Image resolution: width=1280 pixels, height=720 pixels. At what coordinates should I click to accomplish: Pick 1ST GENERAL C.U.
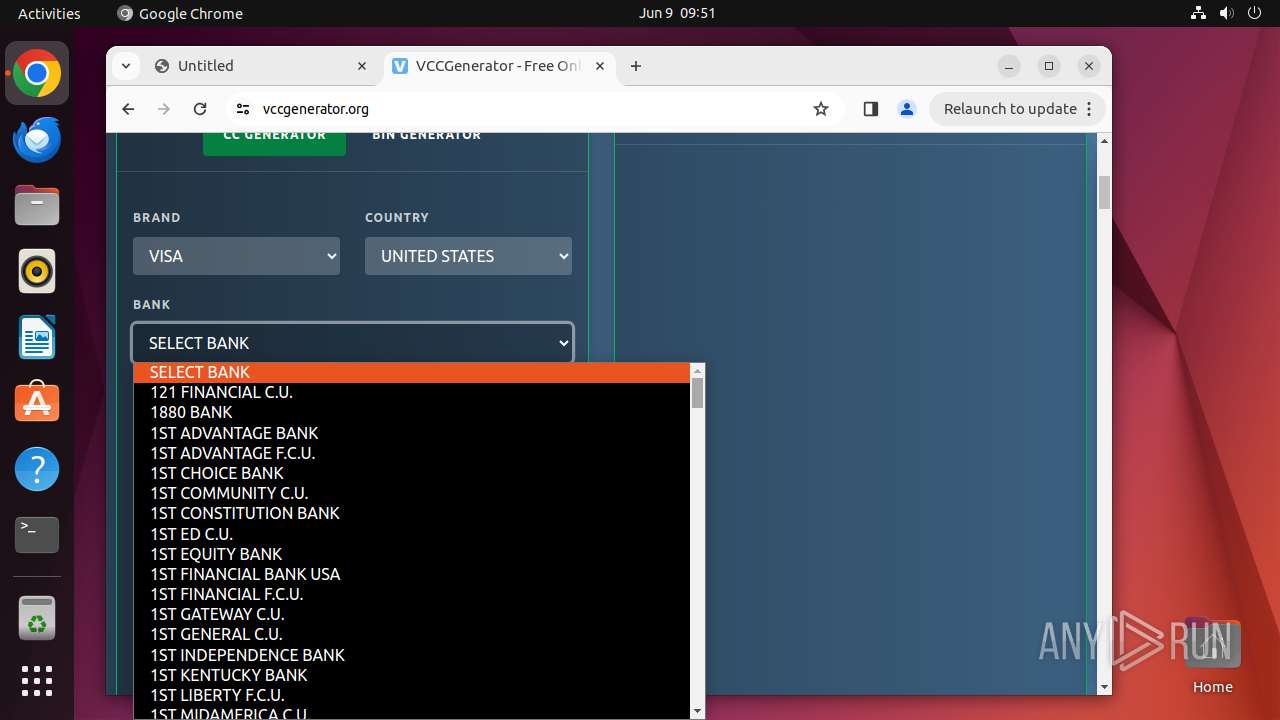(412, 634)
